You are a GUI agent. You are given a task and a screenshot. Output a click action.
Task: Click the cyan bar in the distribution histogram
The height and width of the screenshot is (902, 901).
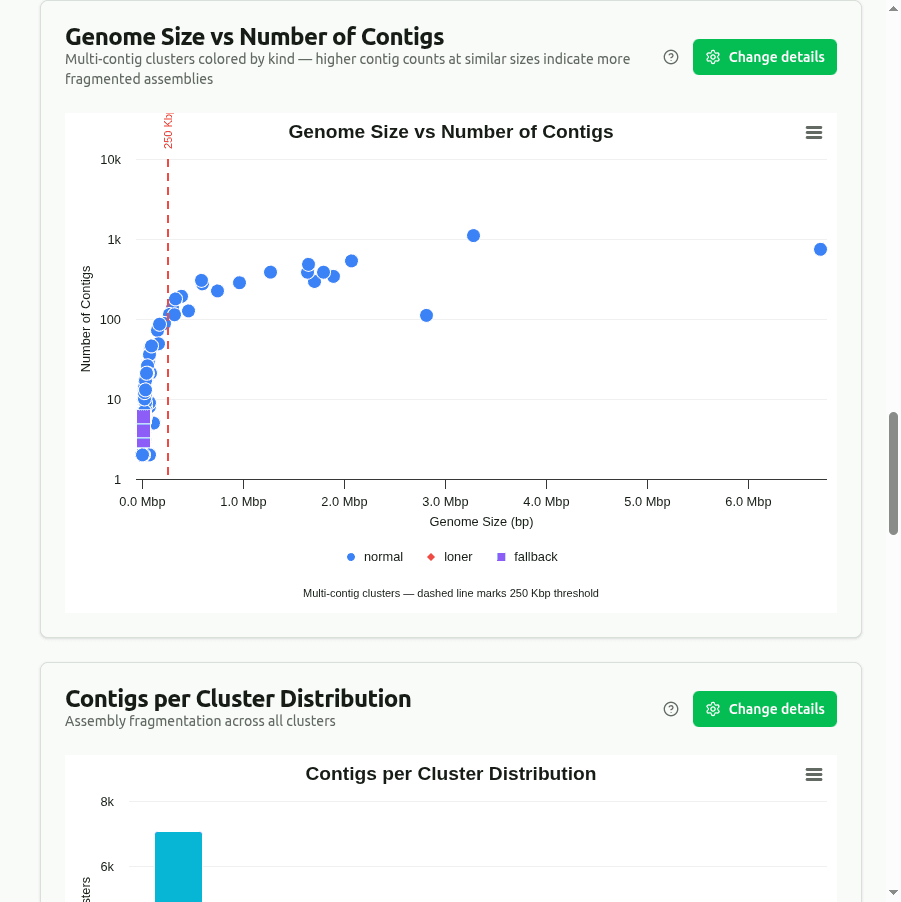coord(178,865)
